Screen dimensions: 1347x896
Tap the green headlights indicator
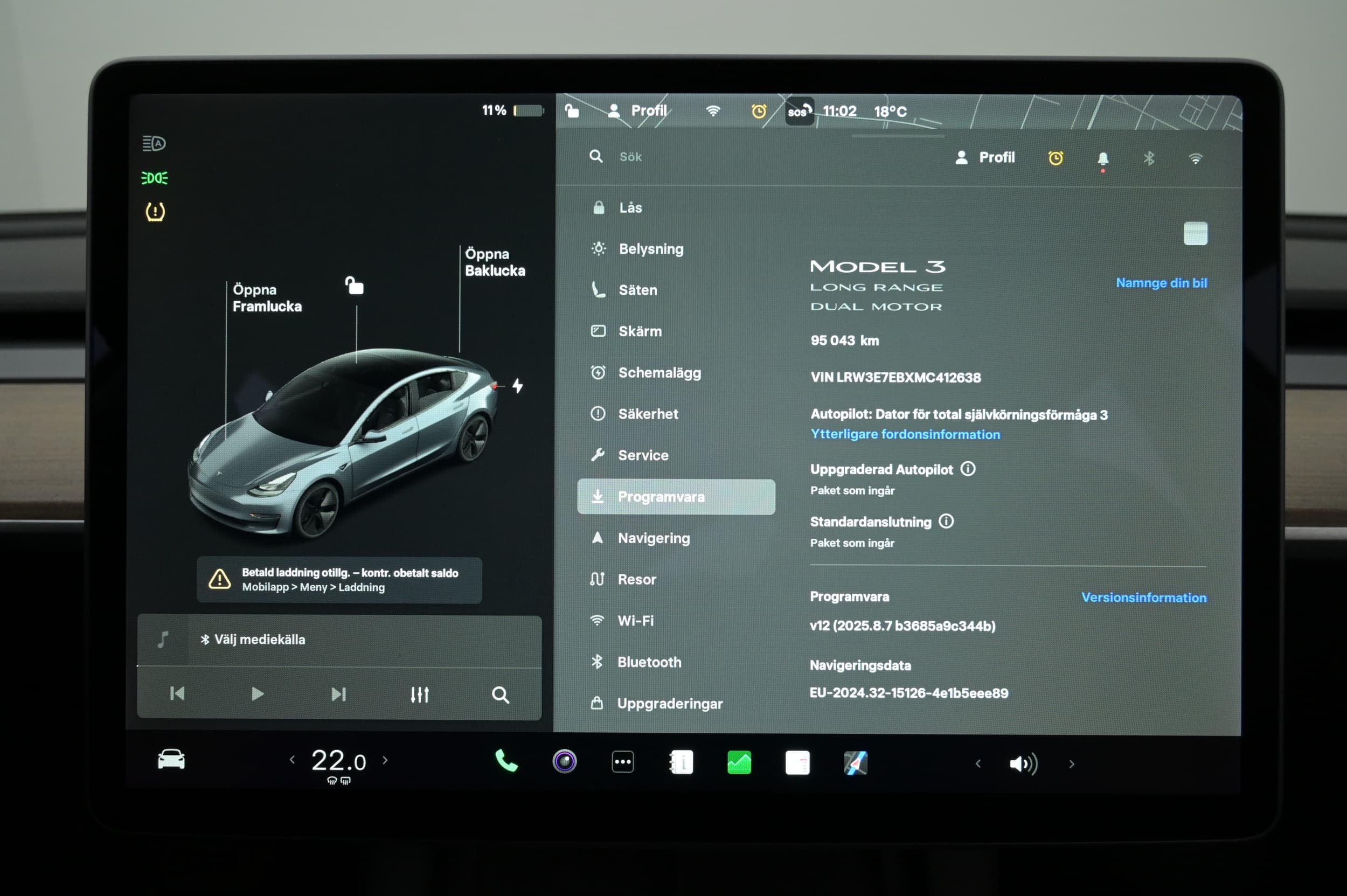point(154,178)
